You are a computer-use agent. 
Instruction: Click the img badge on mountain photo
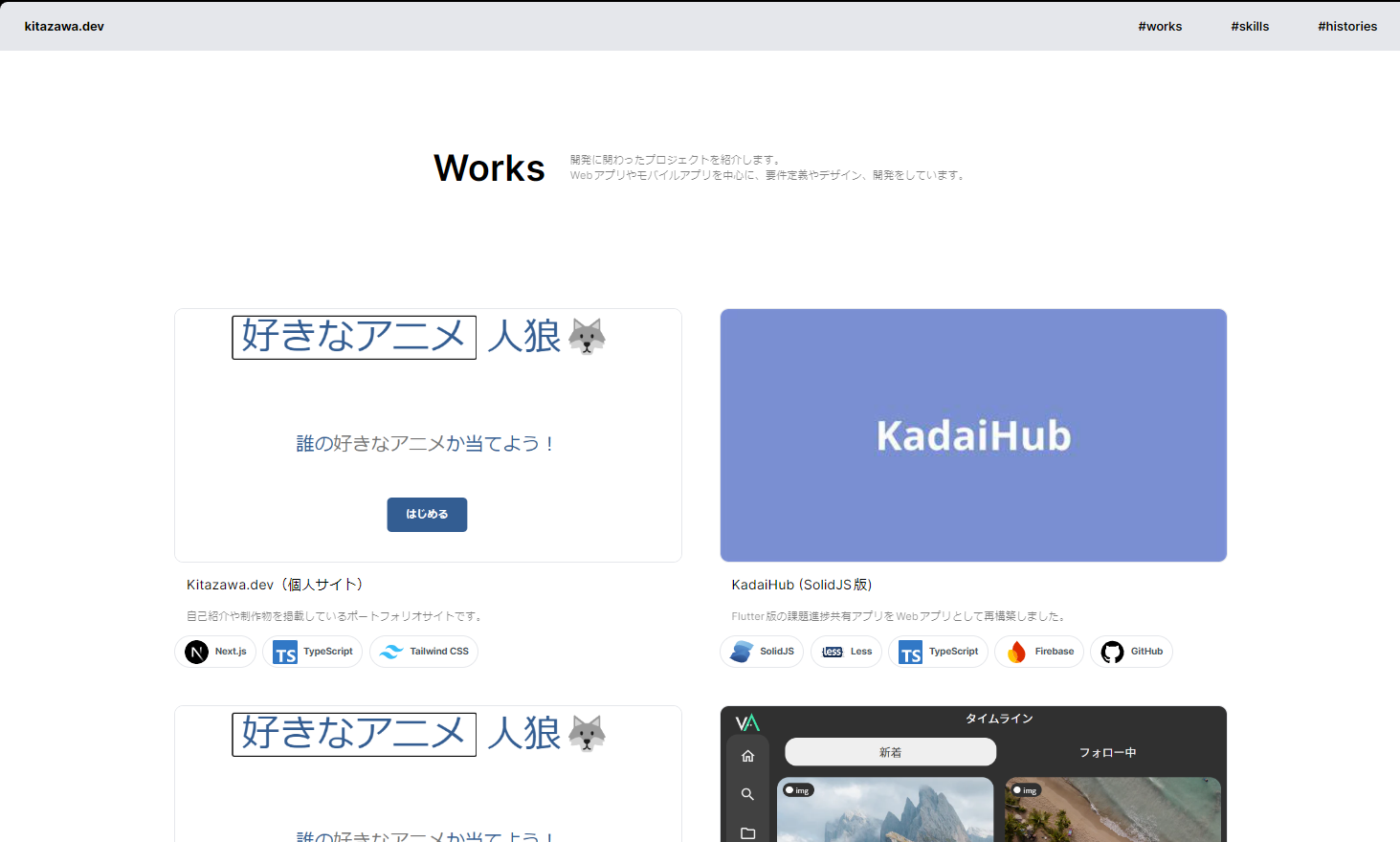pos(798,790)
